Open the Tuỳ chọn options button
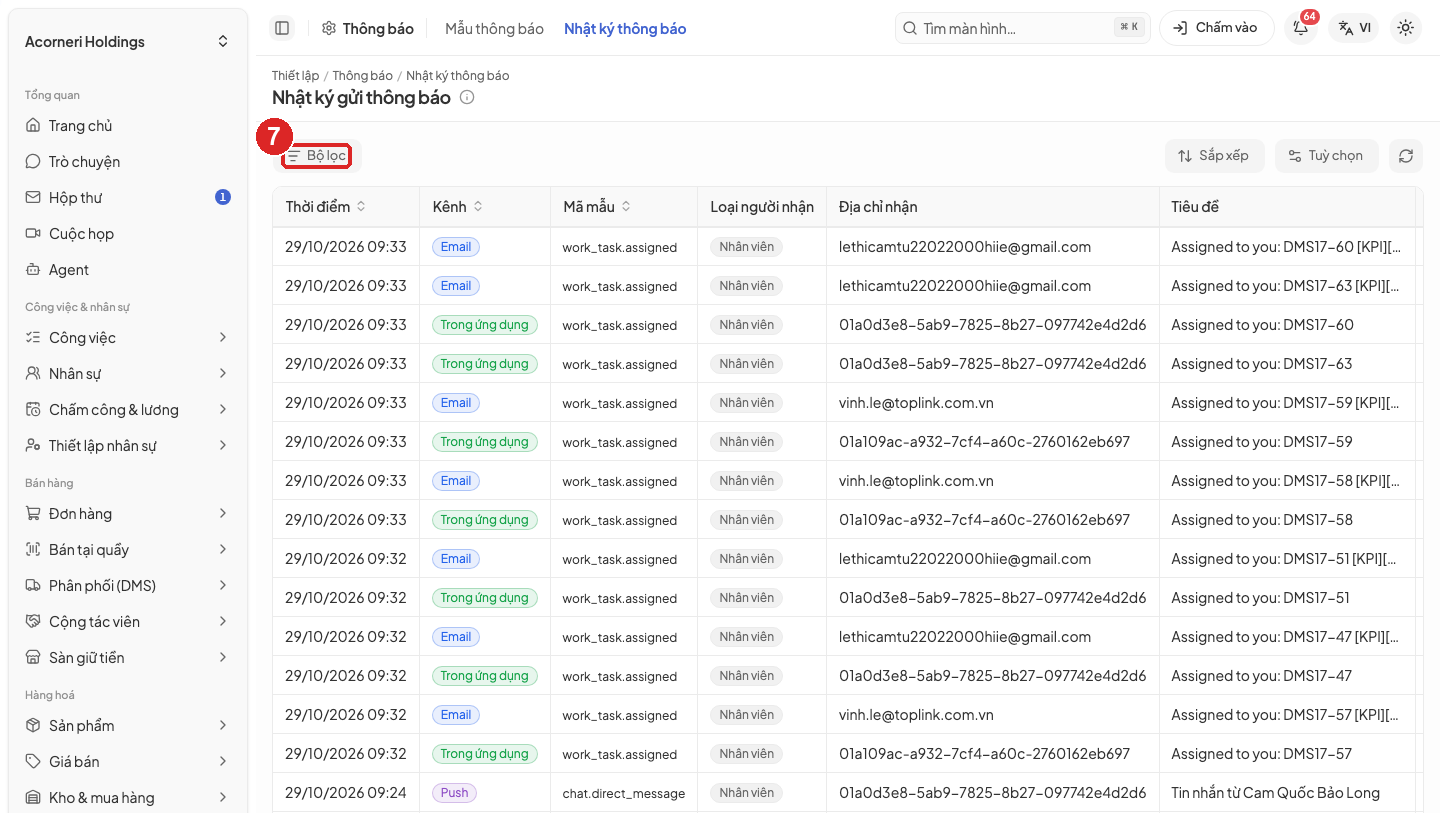 (x=1326, y=156)
